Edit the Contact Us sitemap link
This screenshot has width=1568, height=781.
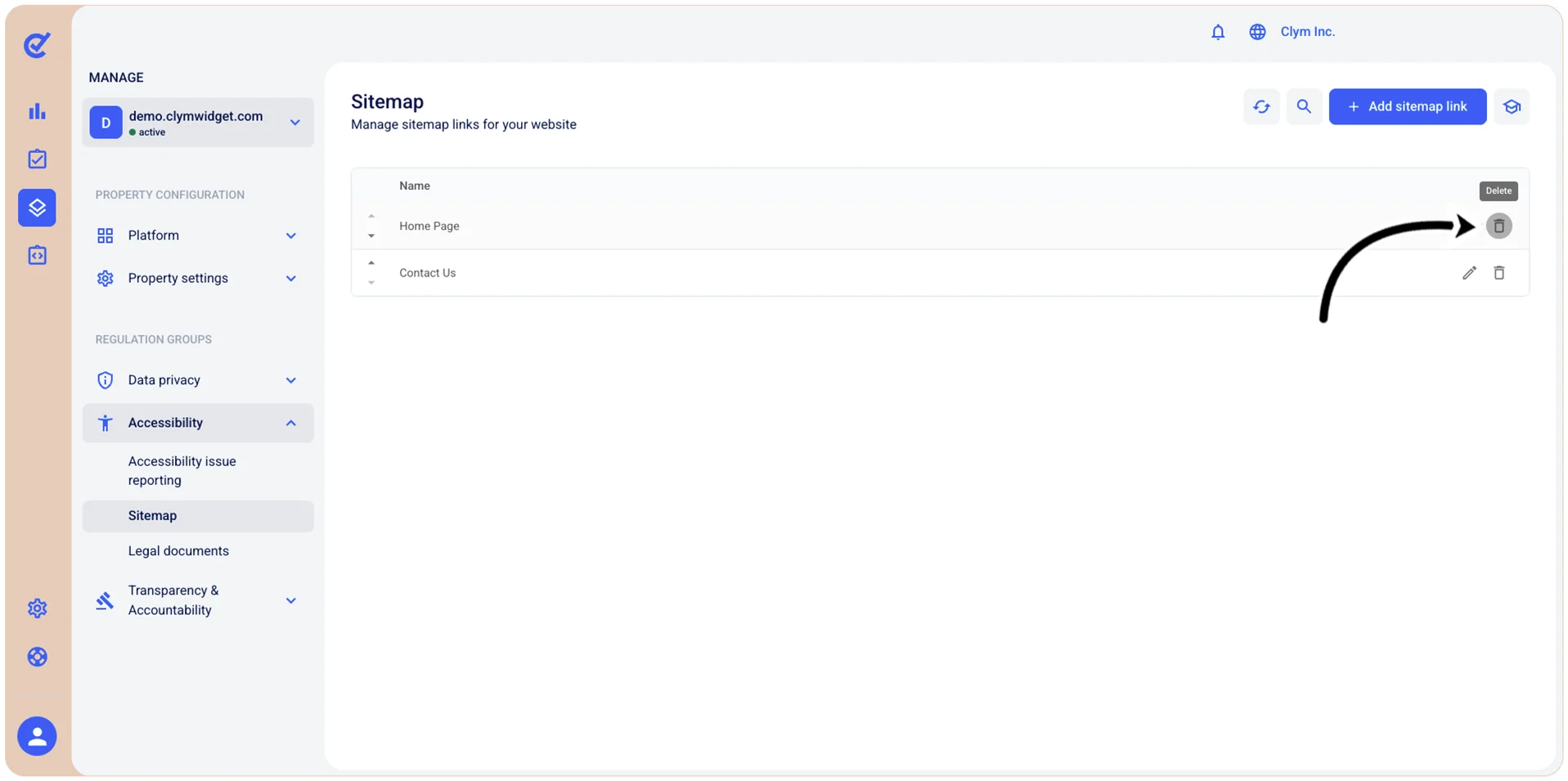click(1469, 273)
